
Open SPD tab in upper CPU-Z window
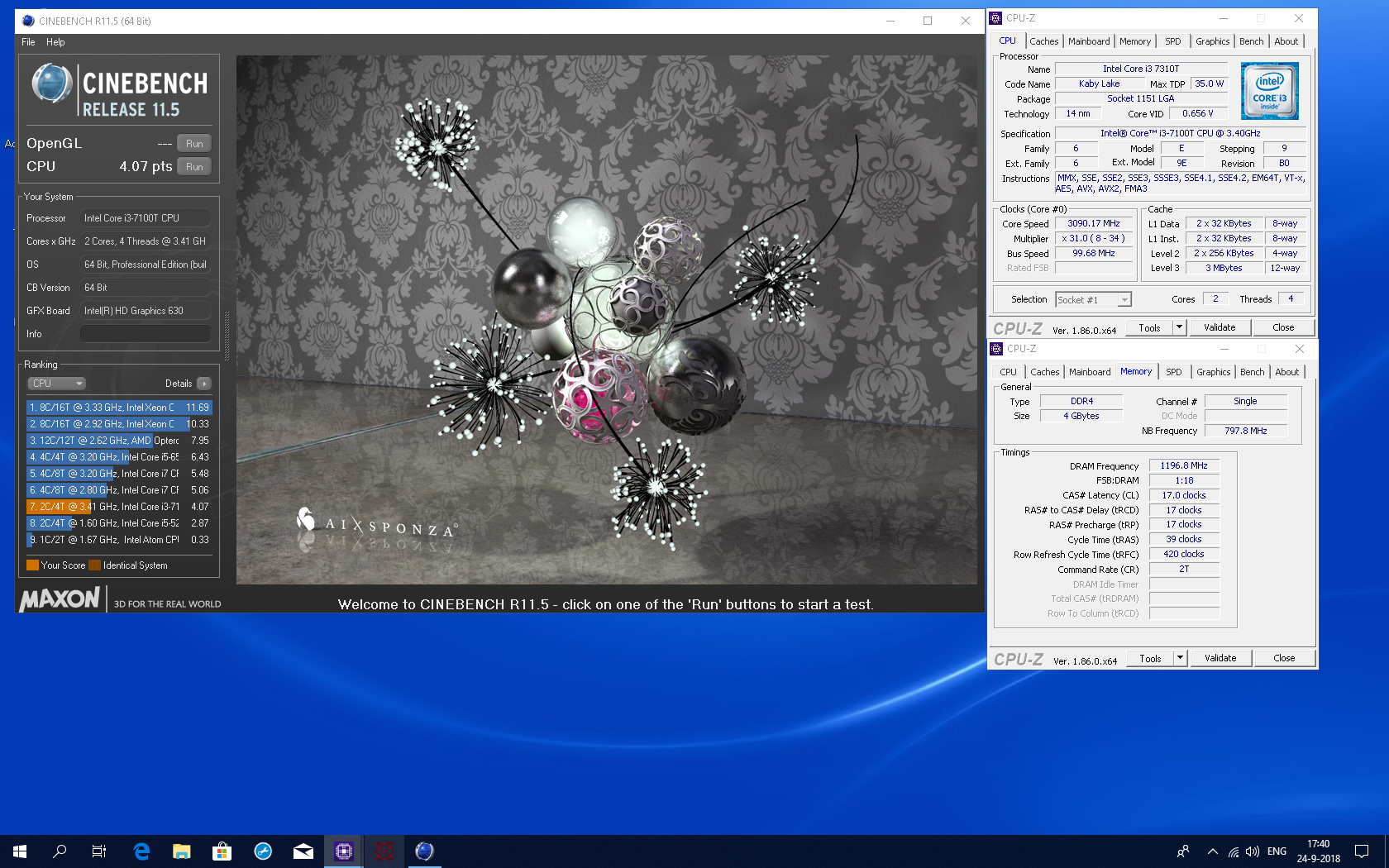(1173, 41)
